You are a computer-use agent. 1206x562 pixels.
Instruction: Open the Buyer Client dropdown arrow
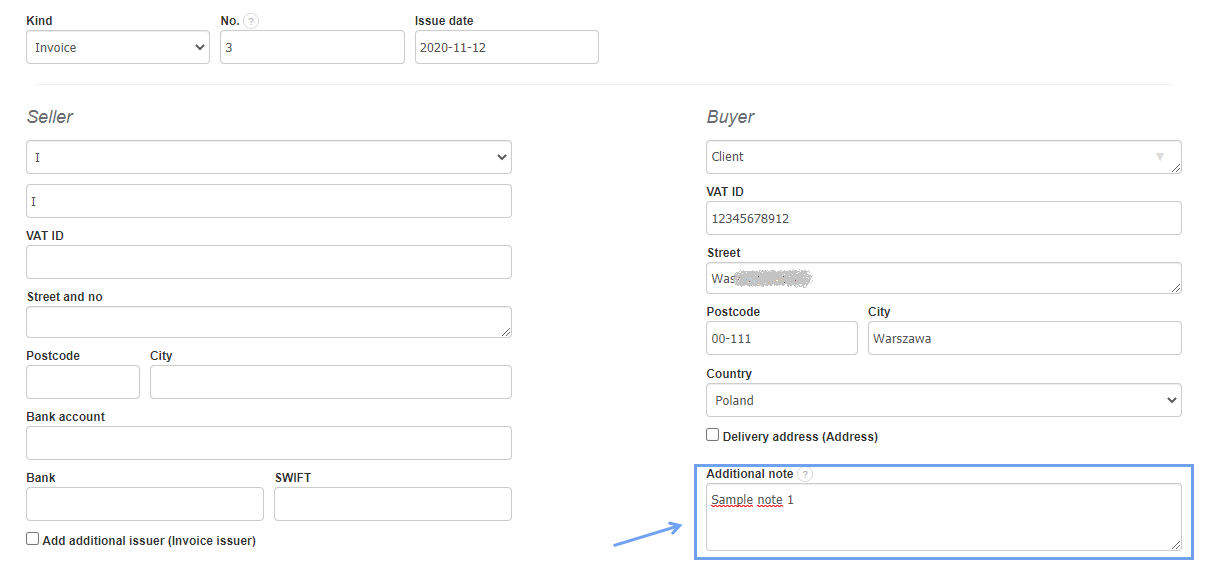tap(1160, 157)
